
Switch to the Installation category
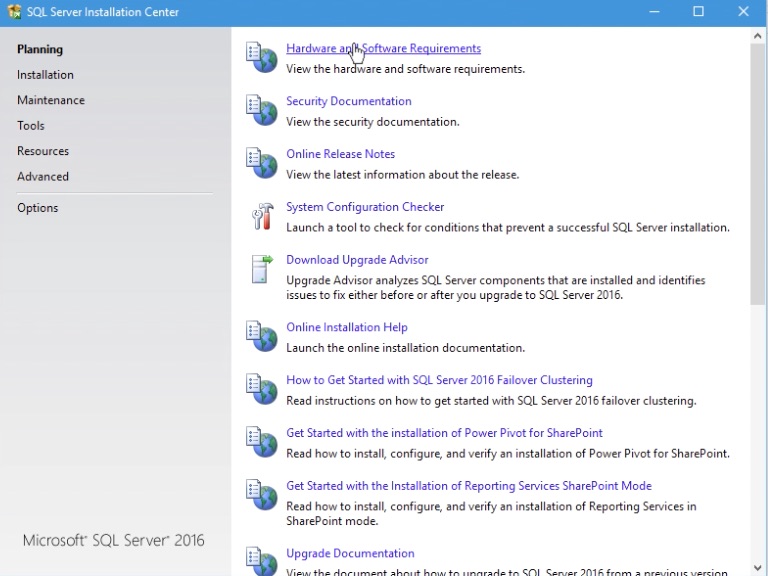(46, 75)
